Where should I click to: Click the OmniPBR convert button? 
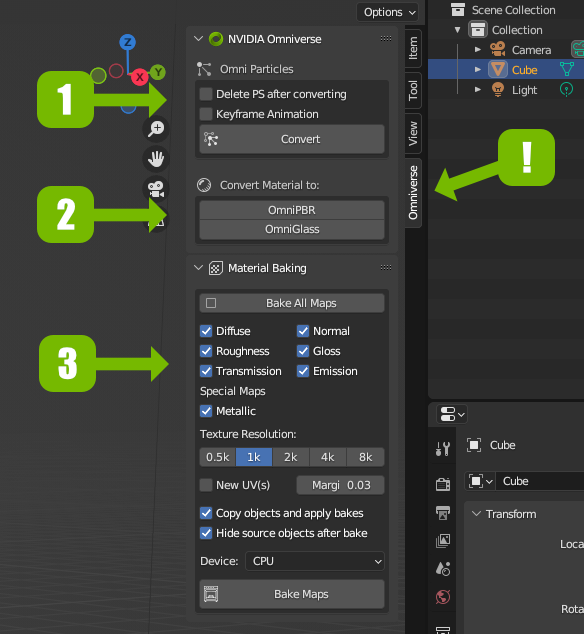292,210
